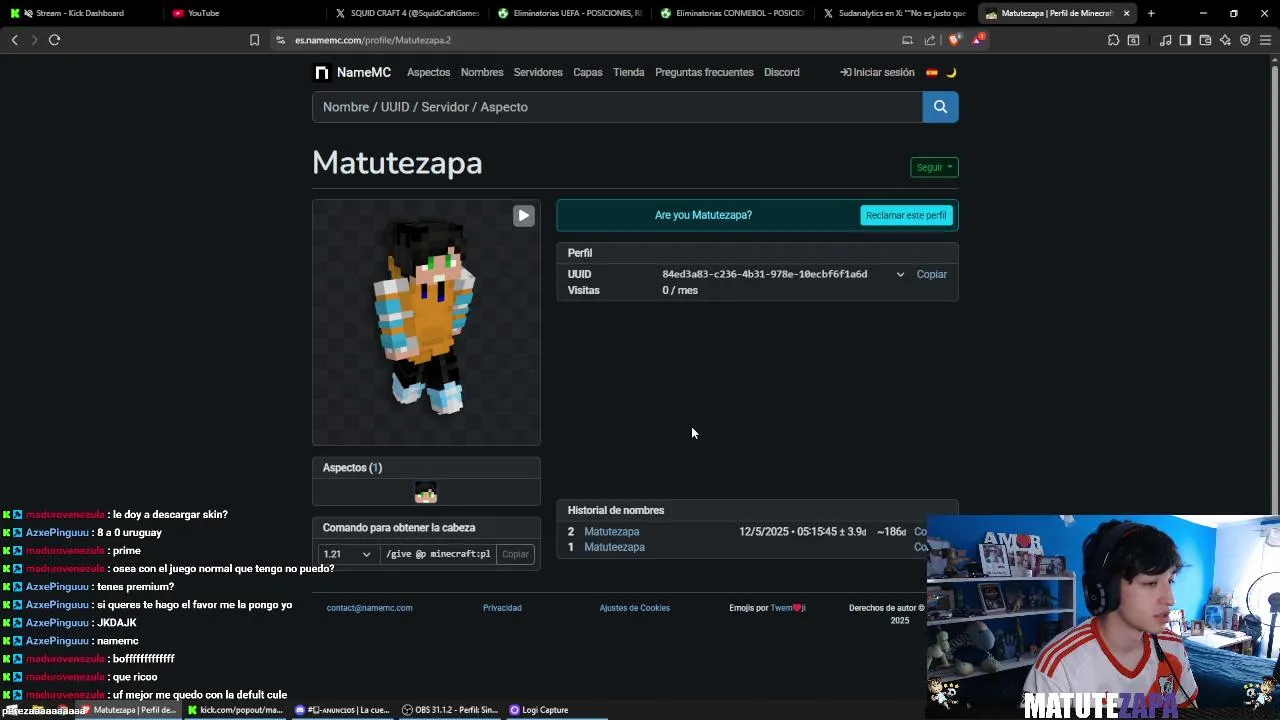Image resolution: width=1280 pixels, height=720 pixels.
Task: Open Ajustes de Cookies in the footer
Action: coord(635,608)
